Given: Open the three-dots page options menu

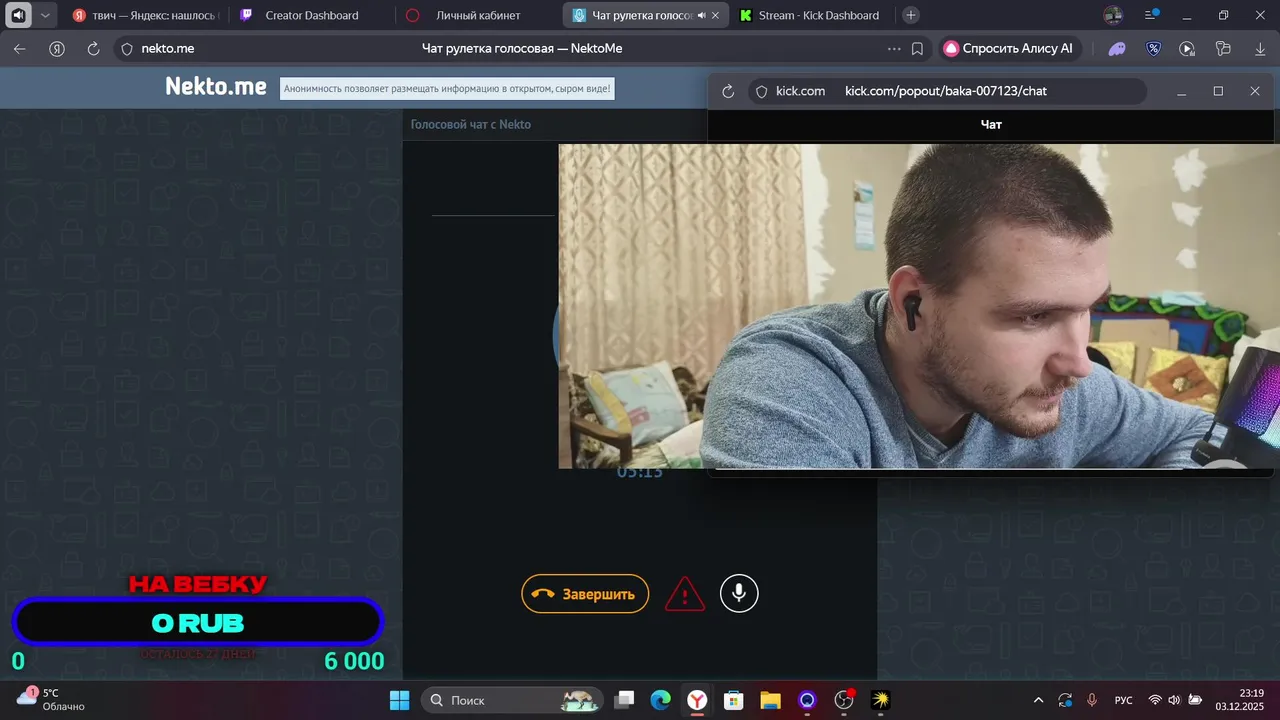Looking at the screenshot, I should point(894,48).
